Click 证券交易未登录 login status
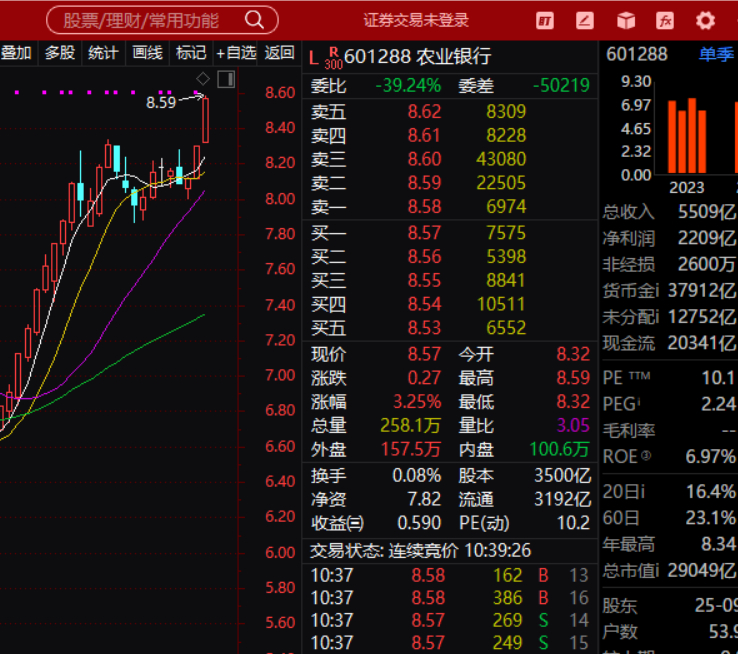The image size is (738, 654). [x=416, y=20]
